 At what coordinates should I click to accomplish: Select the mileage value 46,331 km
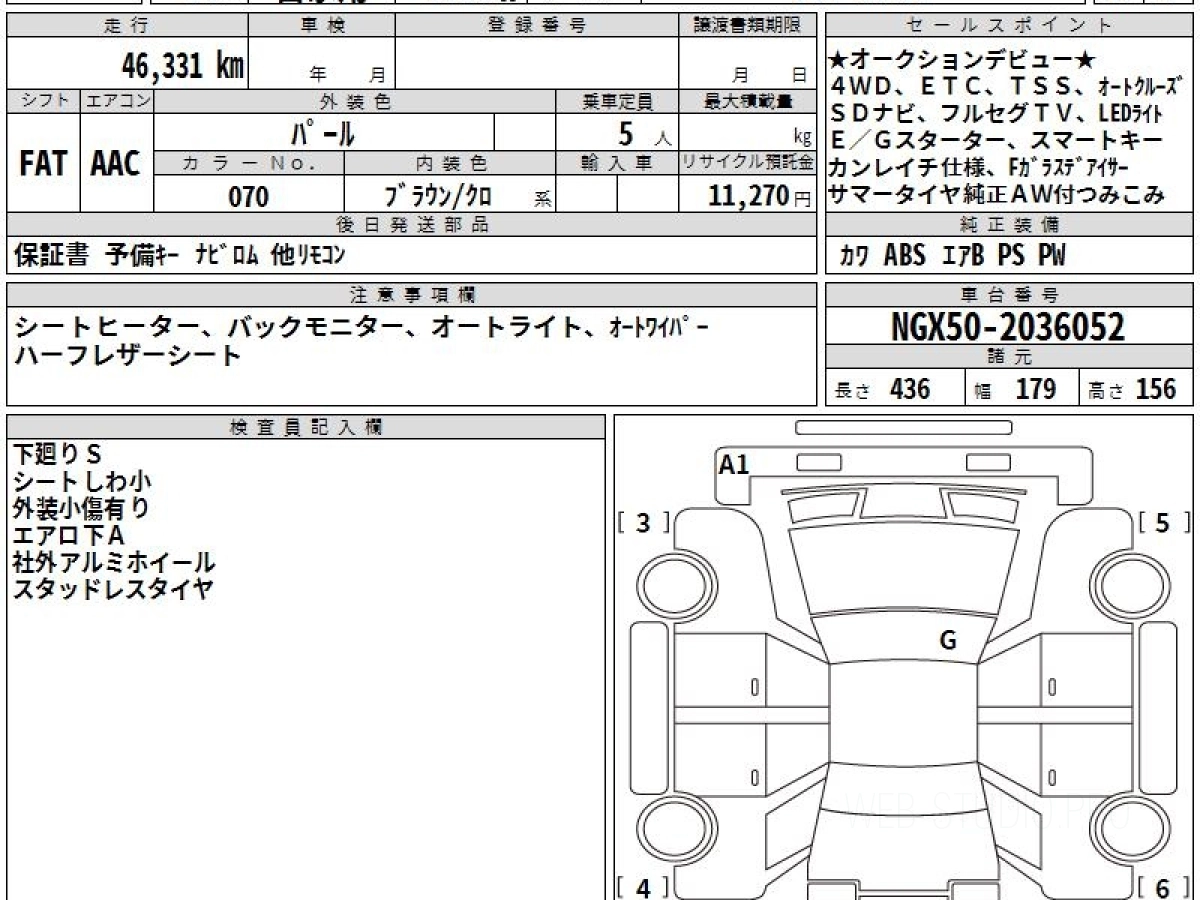tap(183, 66)
